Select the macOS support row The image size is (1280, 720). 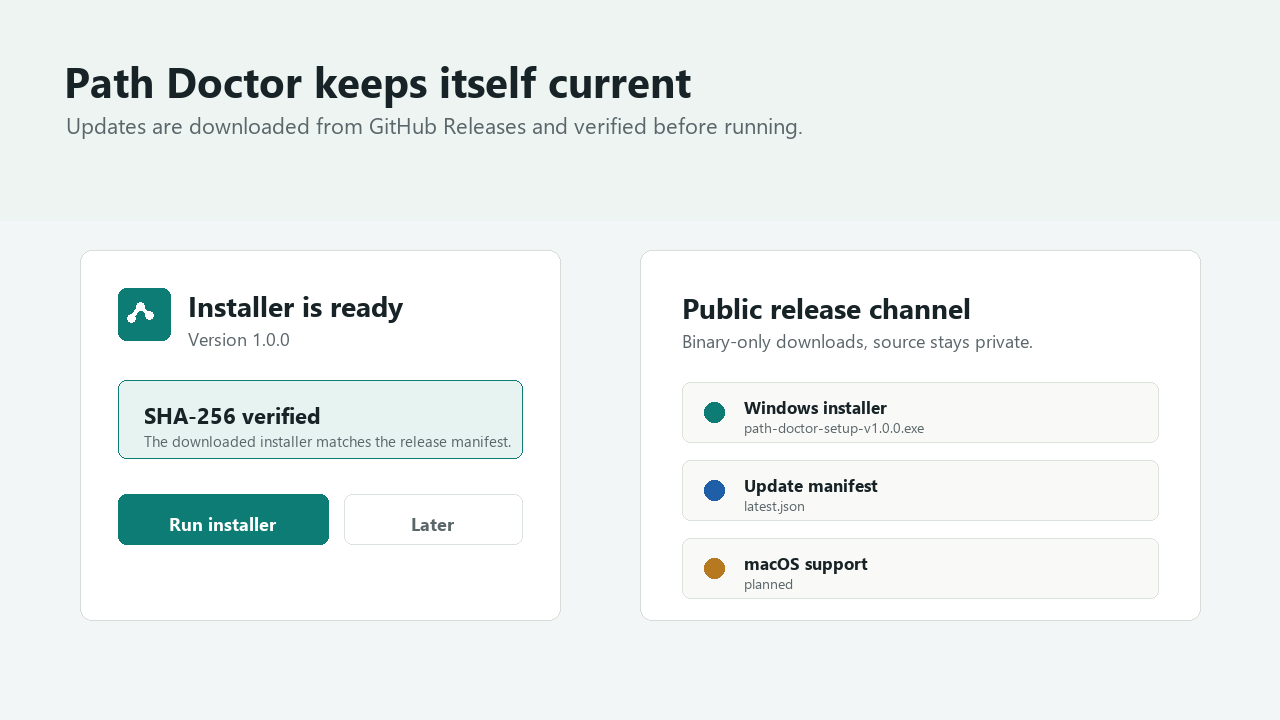pos(920,568)
